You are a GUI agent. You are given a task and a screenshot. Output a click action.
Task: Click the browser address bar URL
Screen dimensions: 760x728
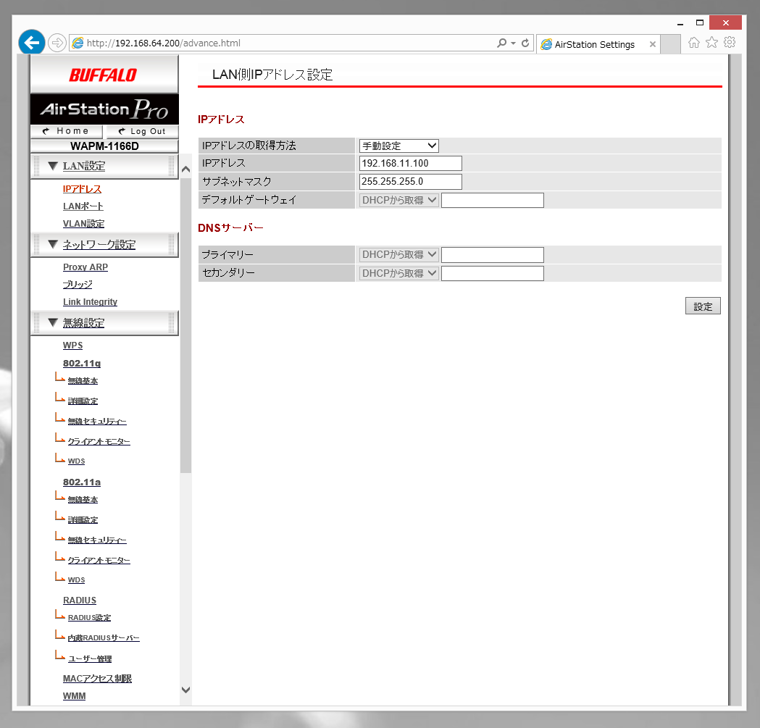(x=163, y=43)
